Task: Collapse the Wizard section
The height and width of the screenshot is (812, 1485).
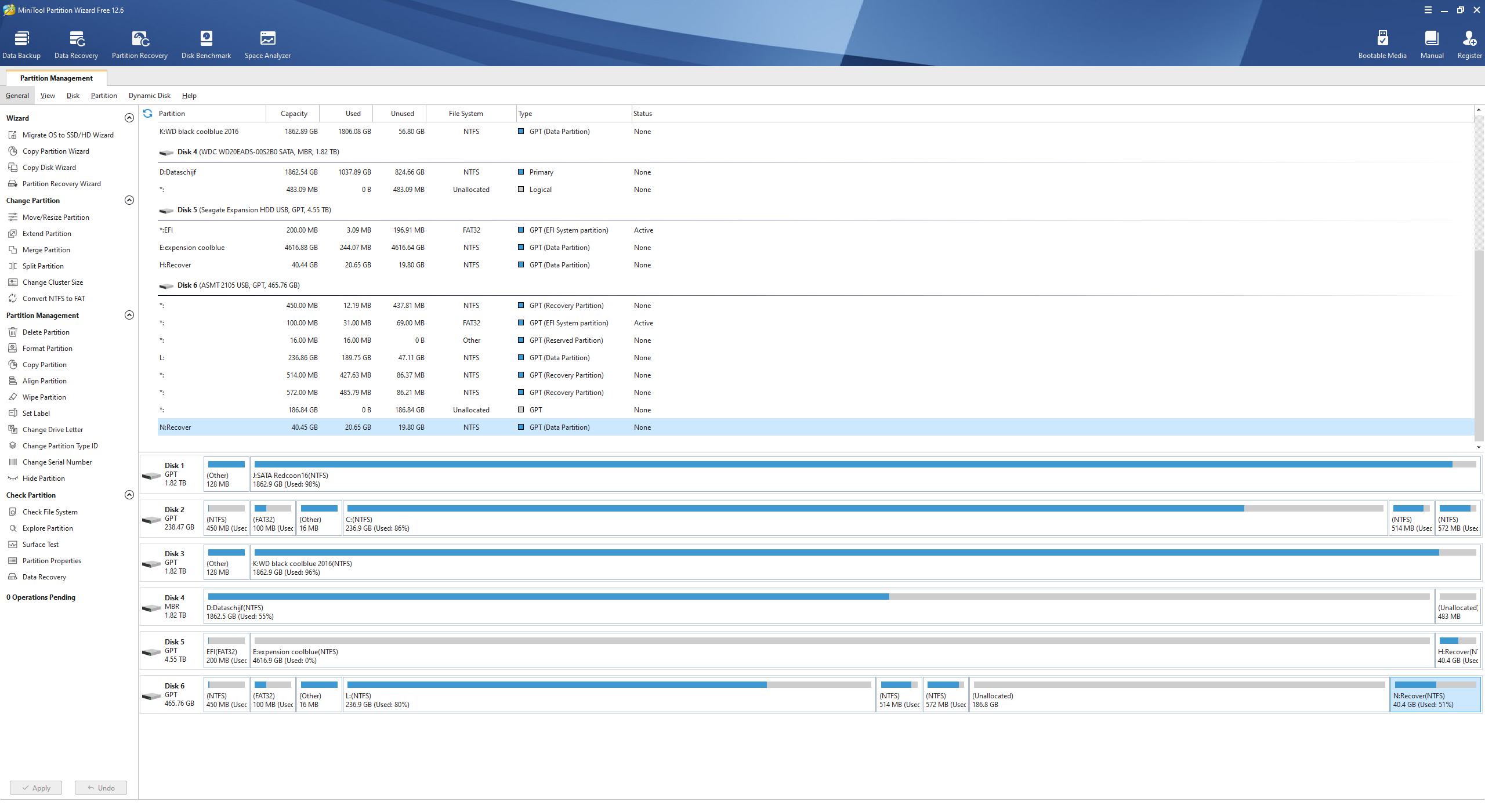Action: (x=129, y=118)
